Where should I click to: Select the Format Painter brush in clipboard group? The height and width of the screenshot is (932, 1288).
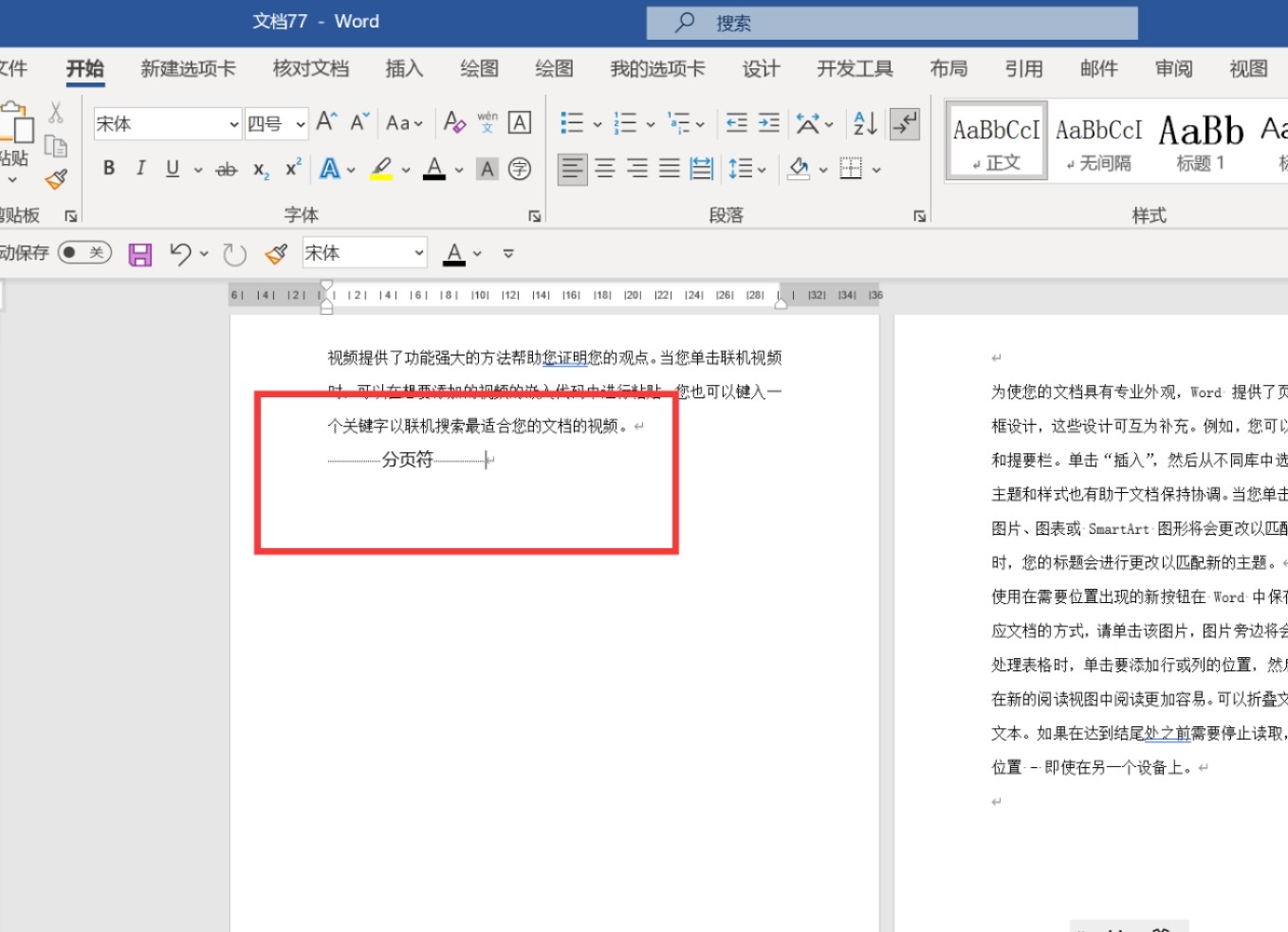pyautogui.click(x=56, y=179)
